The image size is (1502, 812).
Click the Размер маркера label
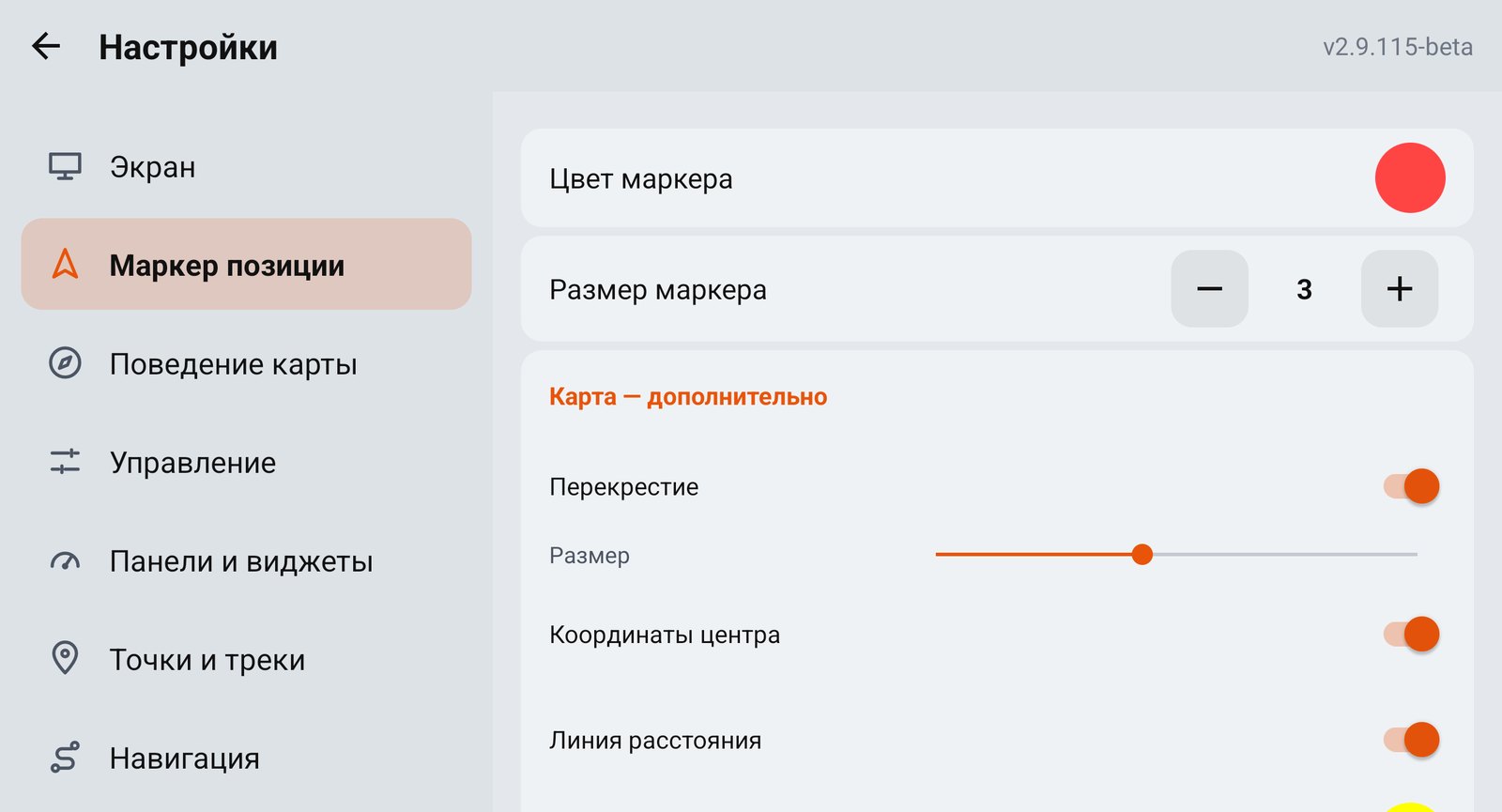tap(658, 290)
